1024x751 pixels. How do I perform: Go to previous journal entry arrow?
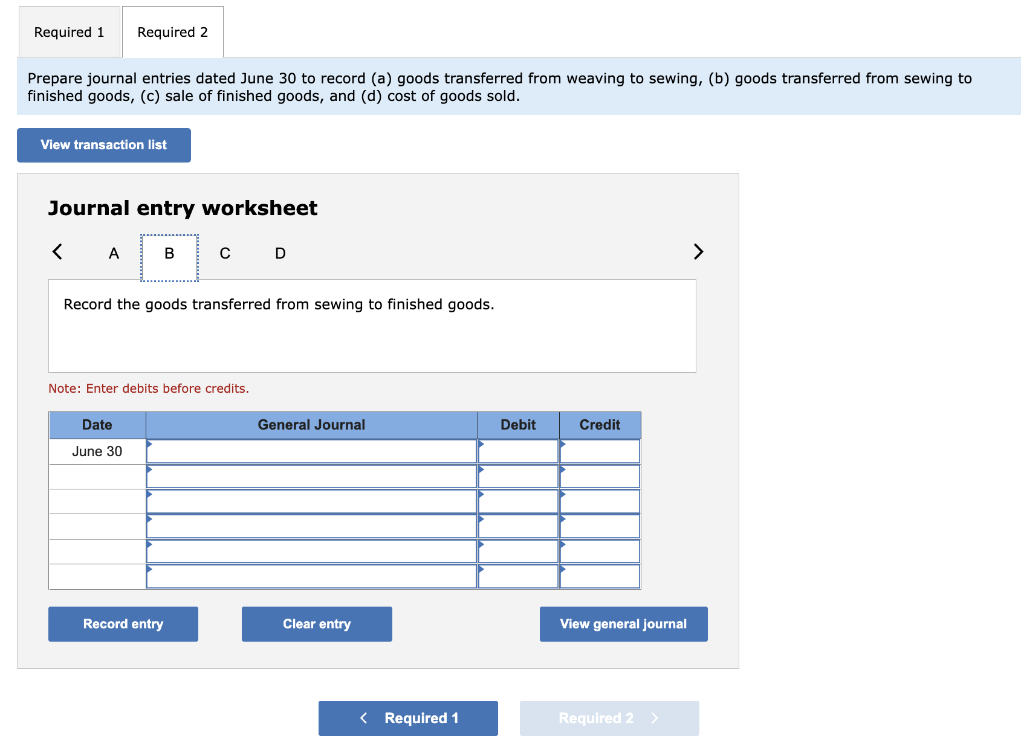coord(57,252)
